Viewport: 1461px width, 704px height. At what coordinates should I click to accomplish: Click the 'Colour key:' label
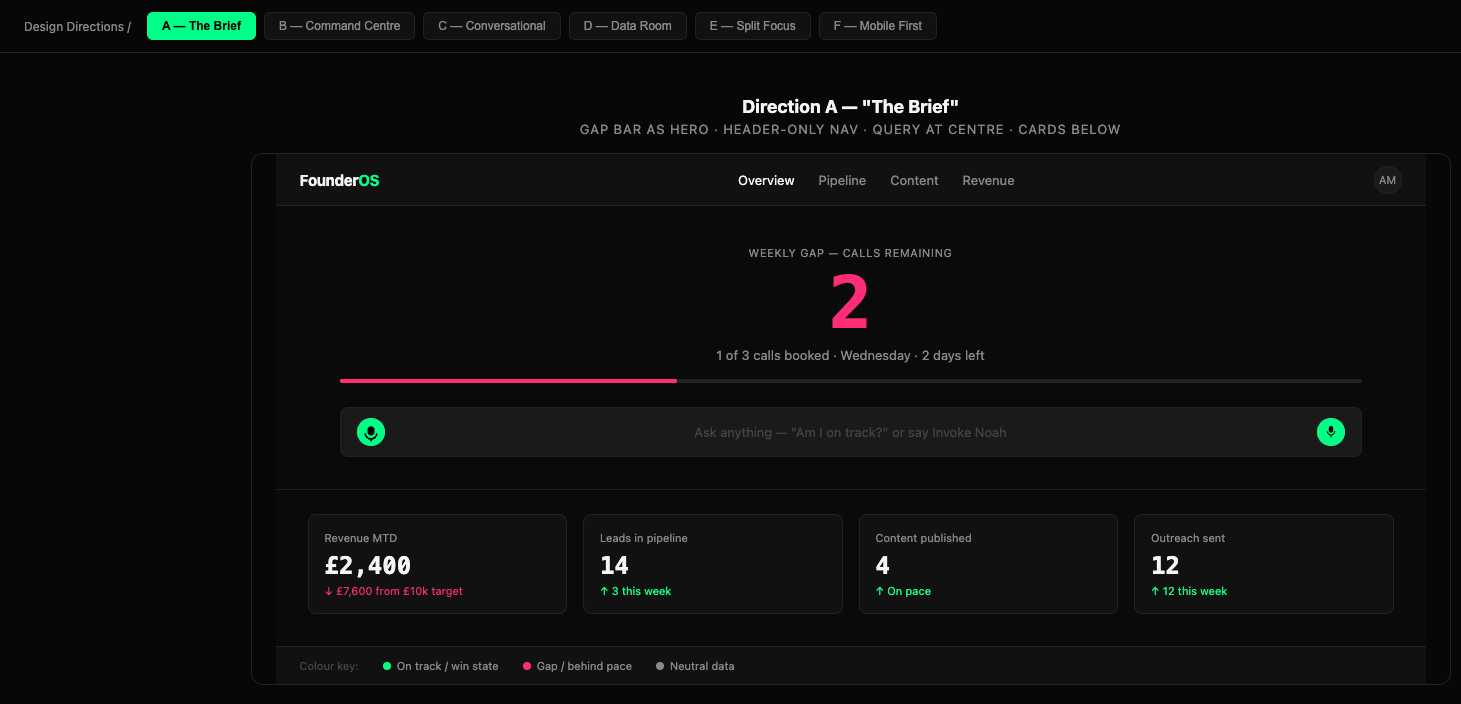click(329, 666)
